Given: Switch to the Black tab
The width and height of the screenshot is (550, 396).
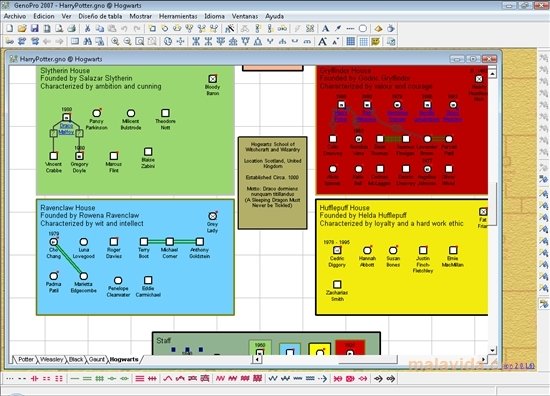Looking at the screenshot, I should [76, 359].
